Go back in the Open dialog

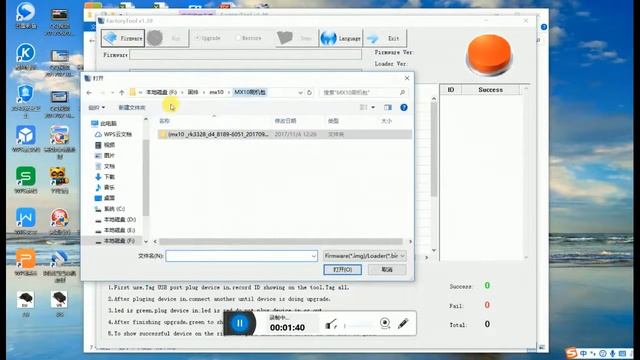pos(89,93)
